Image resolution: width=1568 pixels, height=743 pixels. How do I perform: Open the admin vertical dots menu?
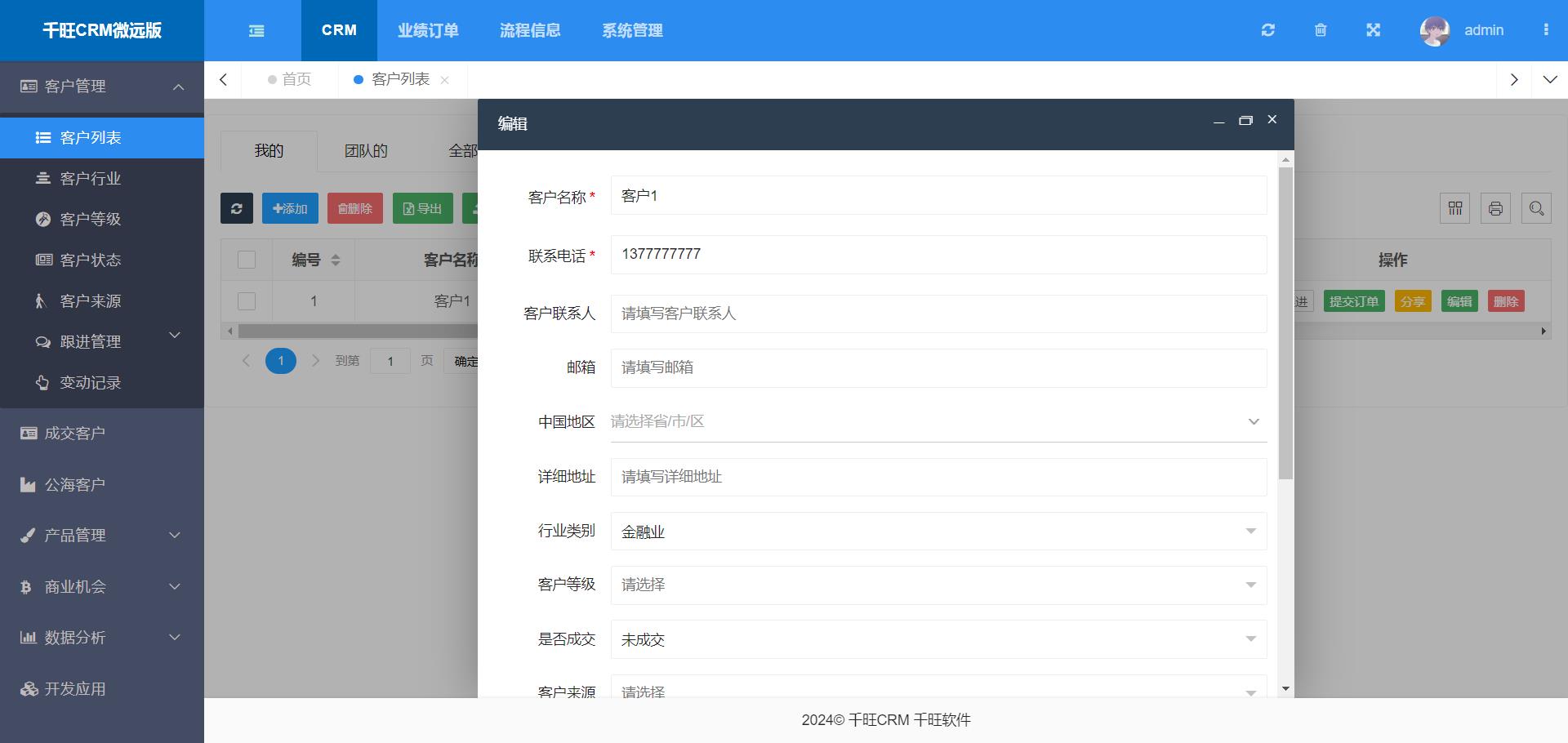[x=1545, y=30]
